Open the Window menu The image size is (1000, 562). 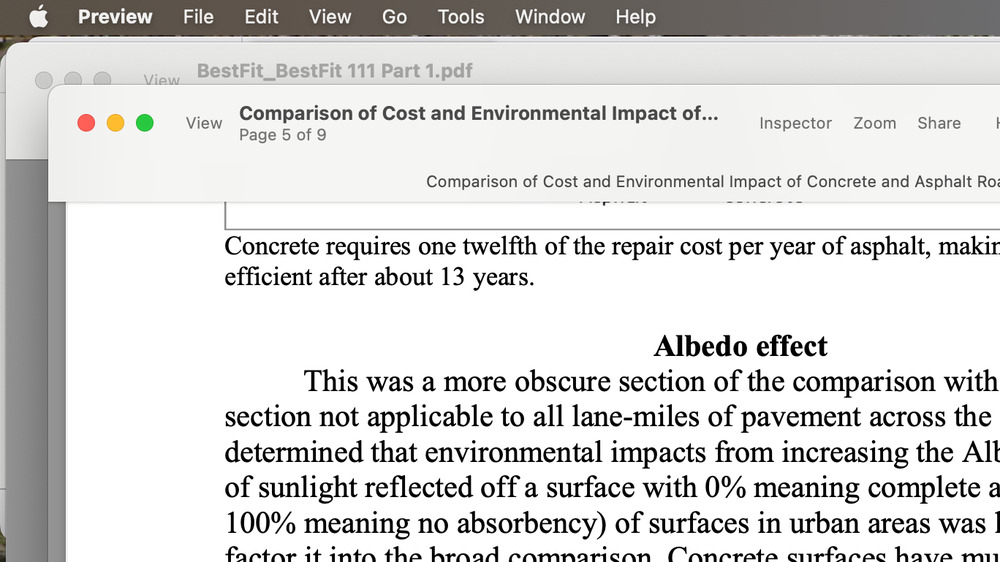(550, 17)
